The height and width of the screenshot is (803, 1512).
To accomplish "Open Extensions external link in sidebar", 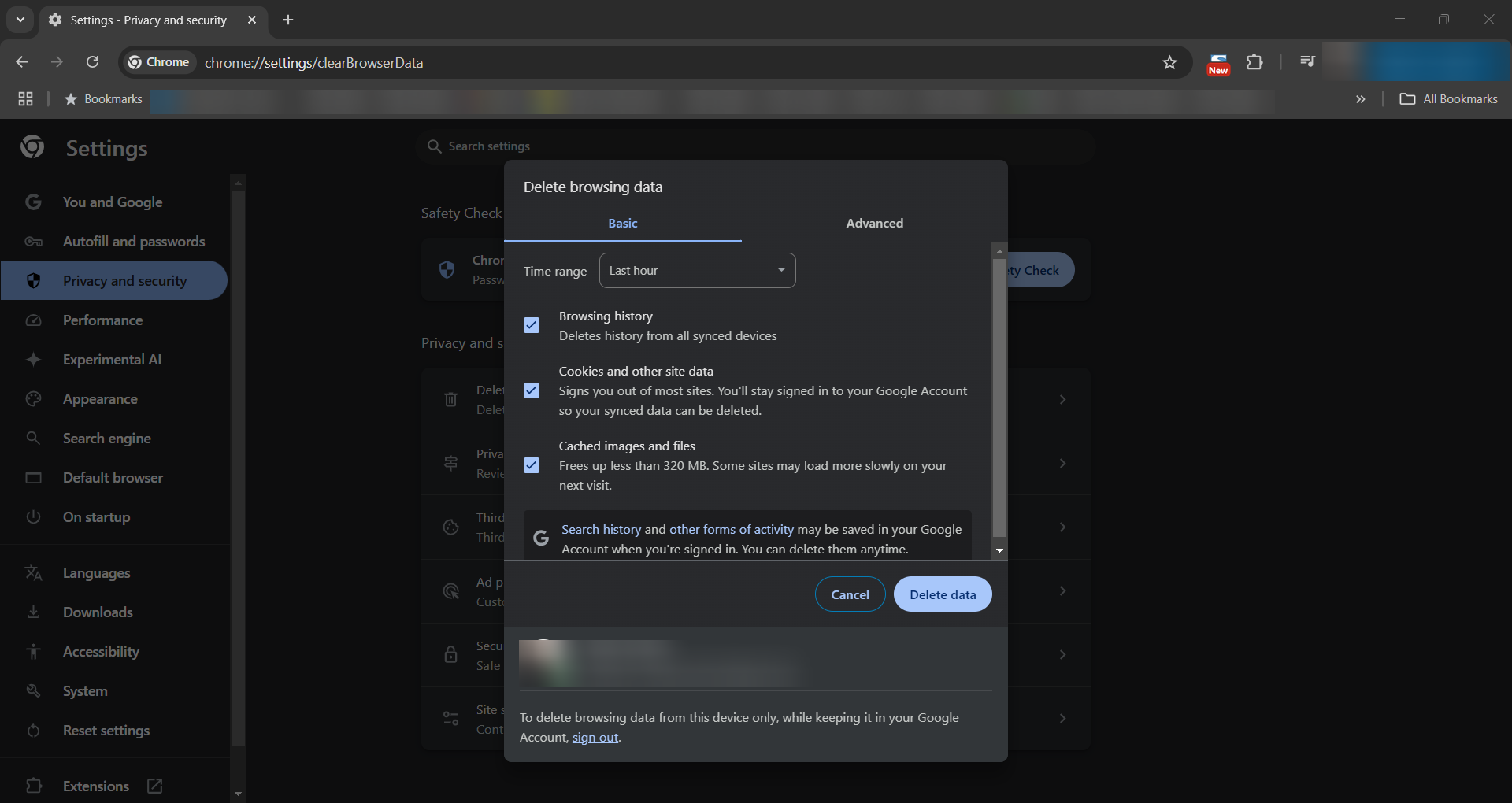I will tap(114, 786).
